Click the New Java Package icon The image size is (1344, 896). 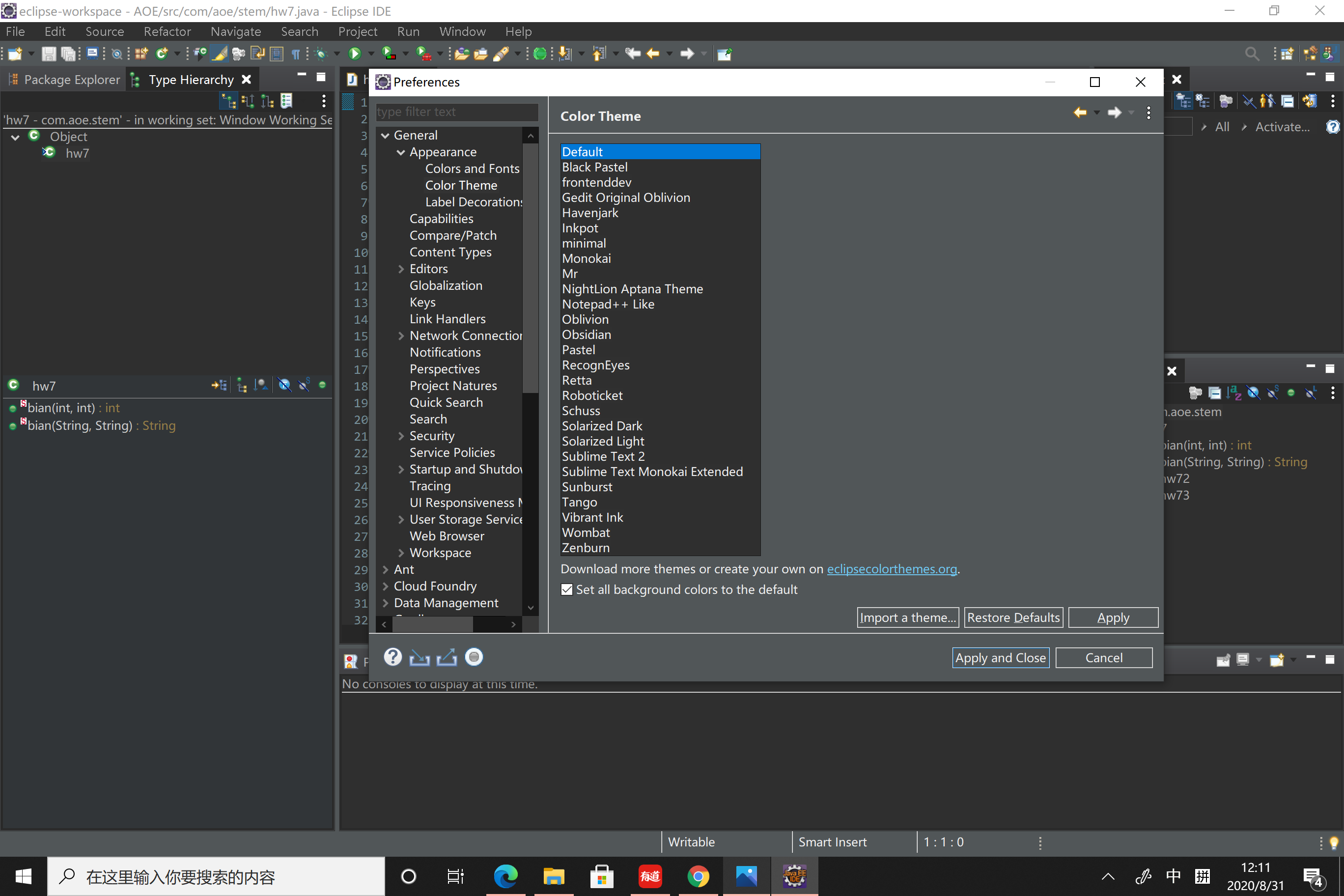(141, 54)
